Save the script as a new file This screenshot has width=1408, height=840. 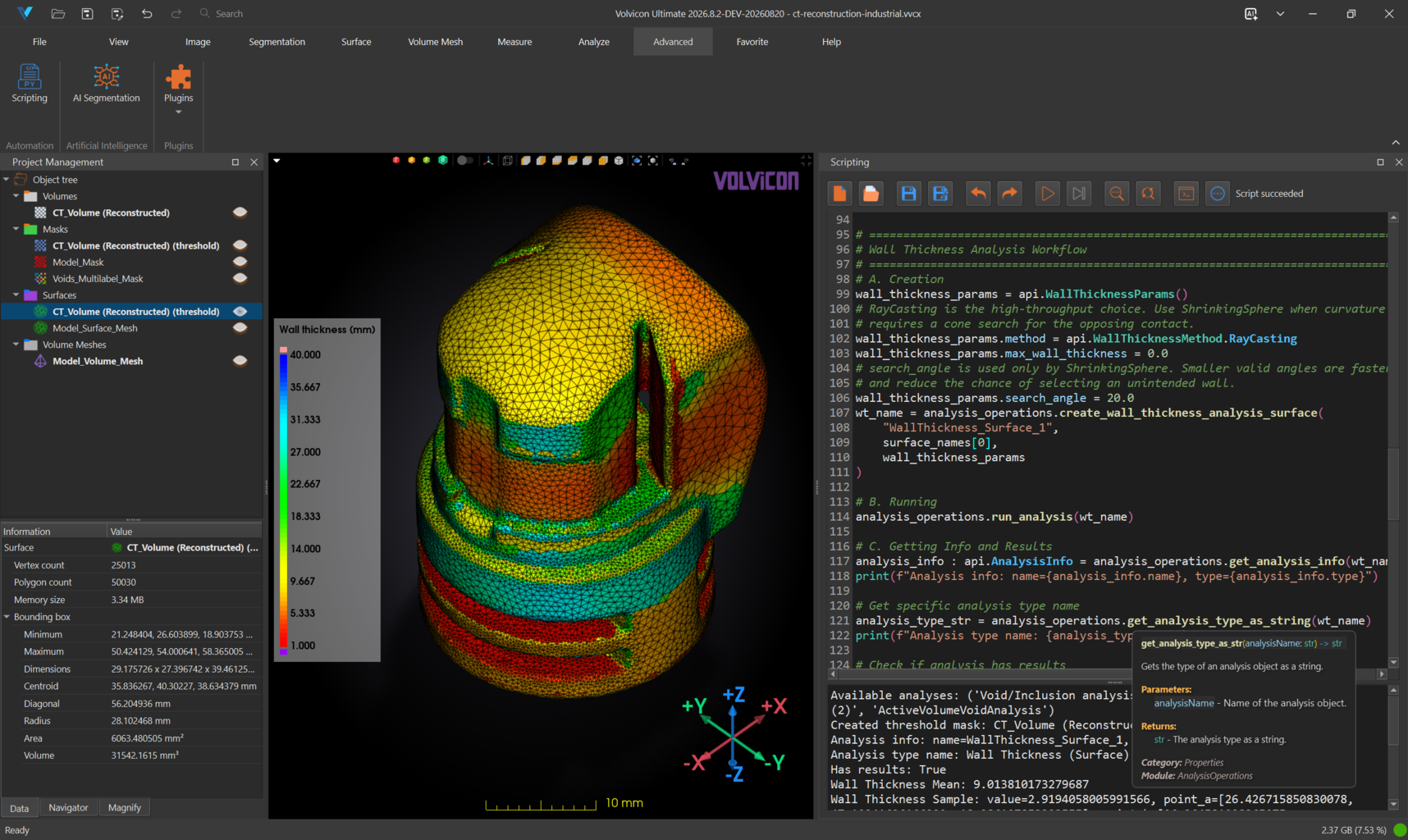(940, 194)
